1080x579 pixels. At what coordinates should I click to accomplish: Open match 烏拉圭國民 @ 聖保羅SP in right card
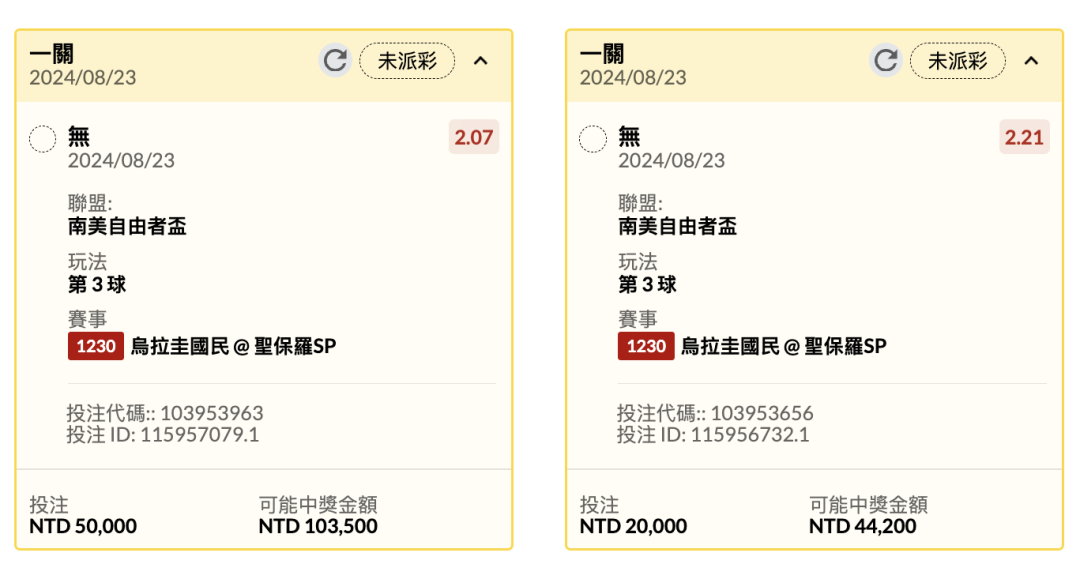point(784,346)
